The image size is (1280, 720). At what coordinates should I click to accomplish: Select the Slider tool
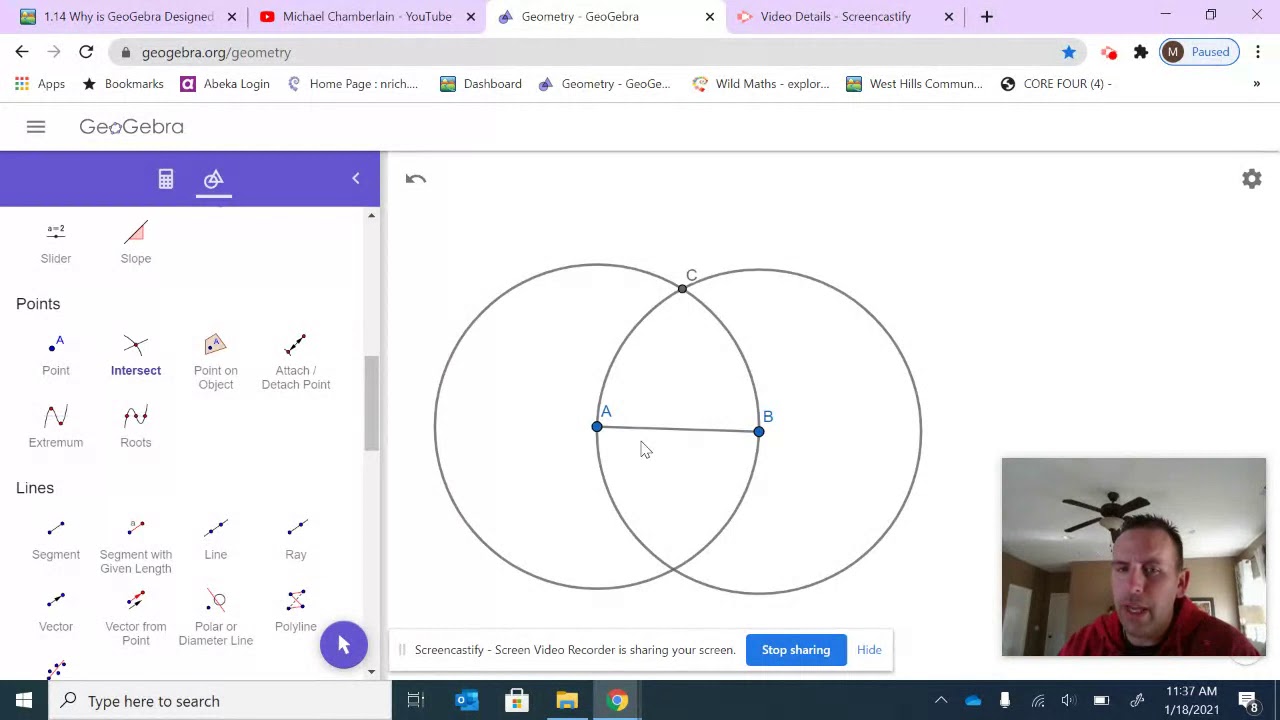coord(56,243)
